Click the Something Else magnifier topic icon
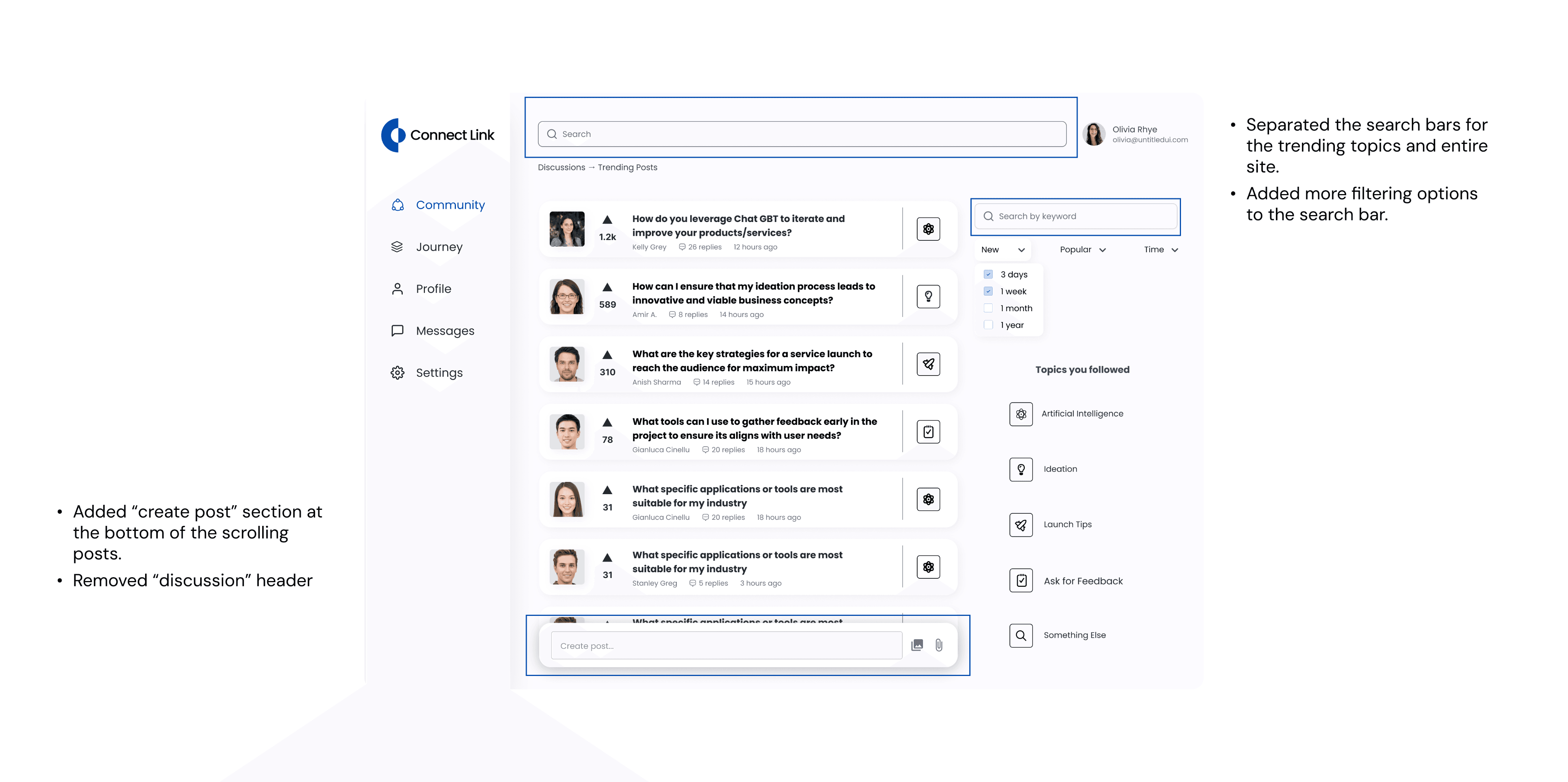 point(1021,635)
